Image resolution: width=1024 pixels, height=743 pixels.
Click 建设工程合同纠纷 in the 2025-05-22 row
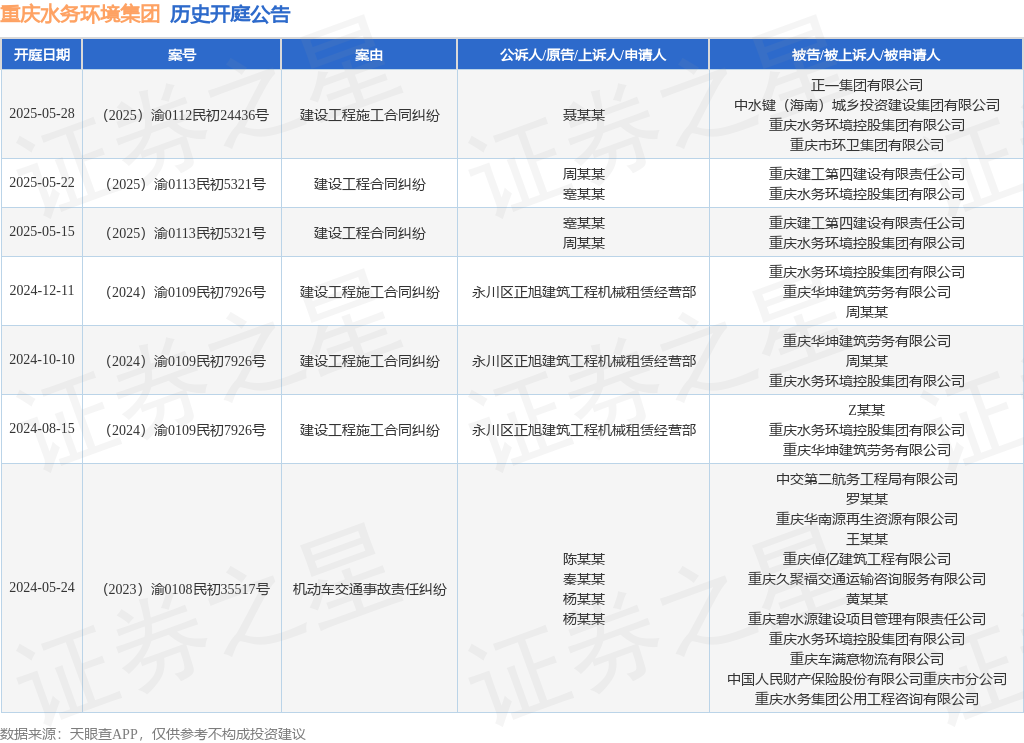[x=370, y=184]
